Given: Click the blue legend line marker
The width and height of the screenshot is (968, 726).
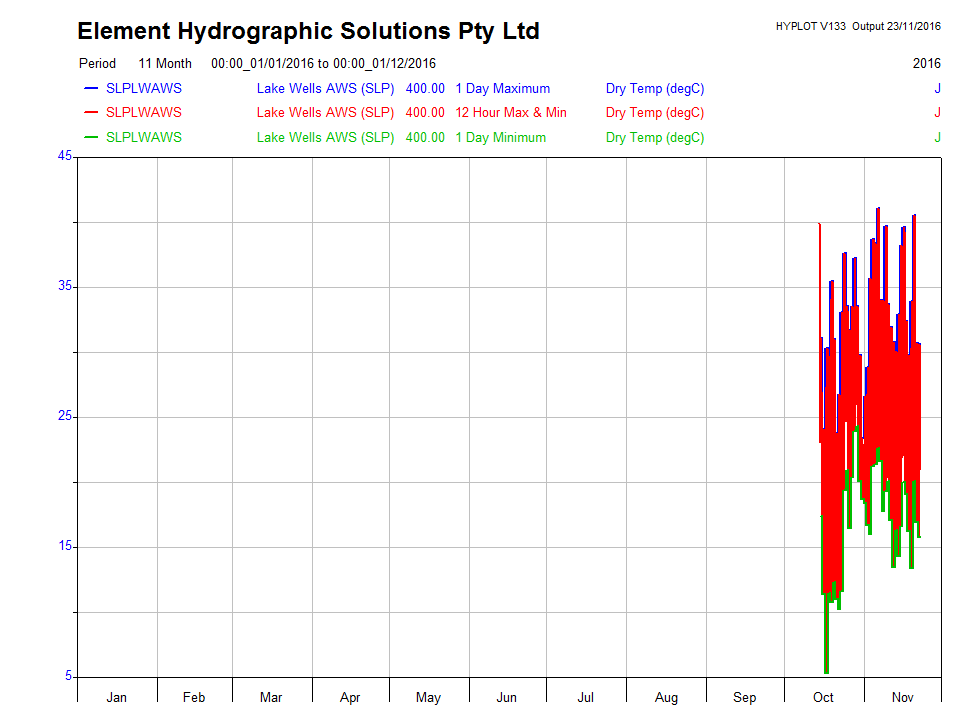Looking at the screenshot, I should [x=91, y=88].
